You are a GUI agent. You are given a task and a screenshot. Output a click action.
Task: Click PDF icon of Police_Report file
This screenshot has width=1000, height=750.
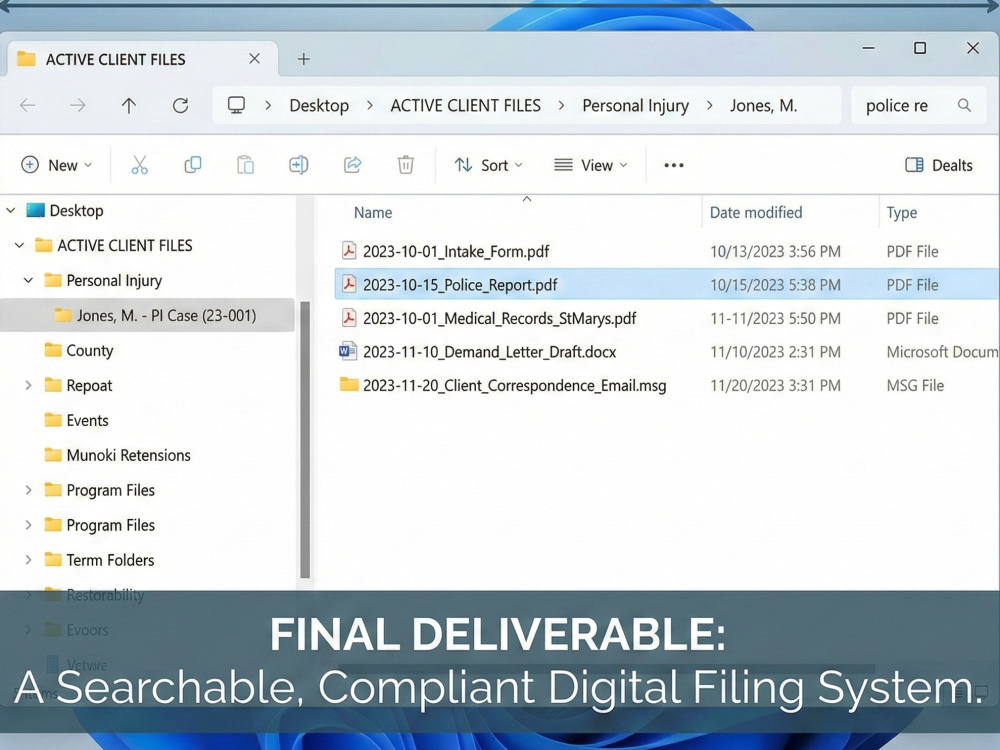point(349,284)
